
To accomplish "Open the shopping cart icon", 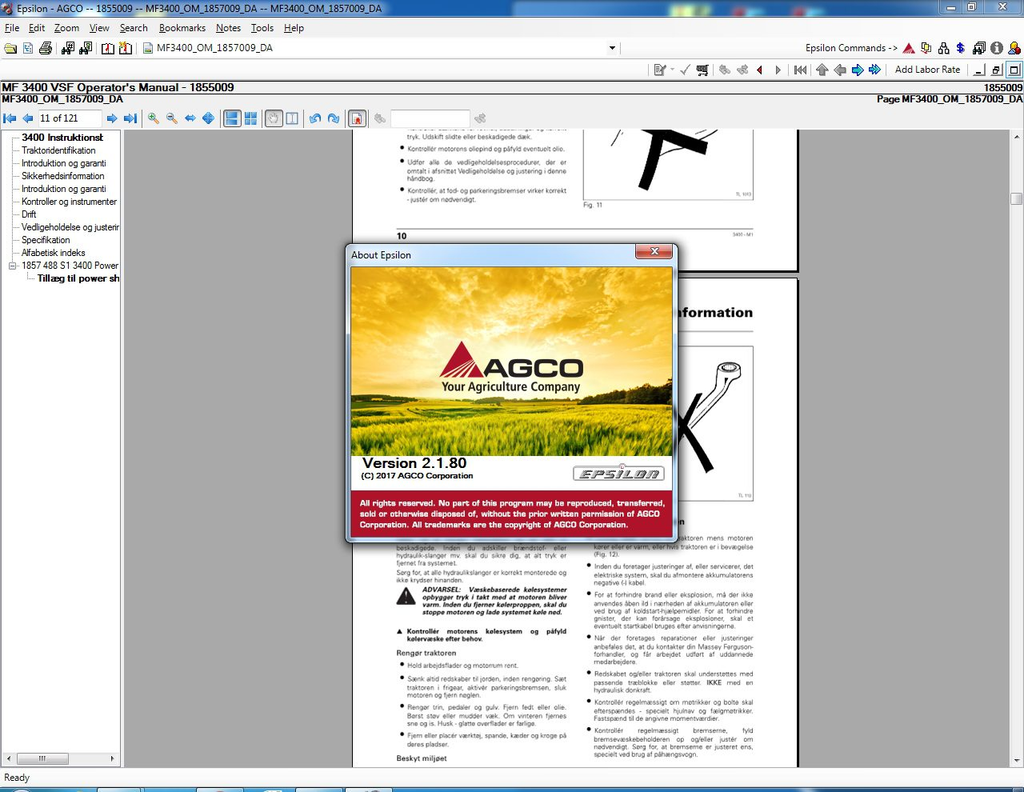I will pos(702,70).
